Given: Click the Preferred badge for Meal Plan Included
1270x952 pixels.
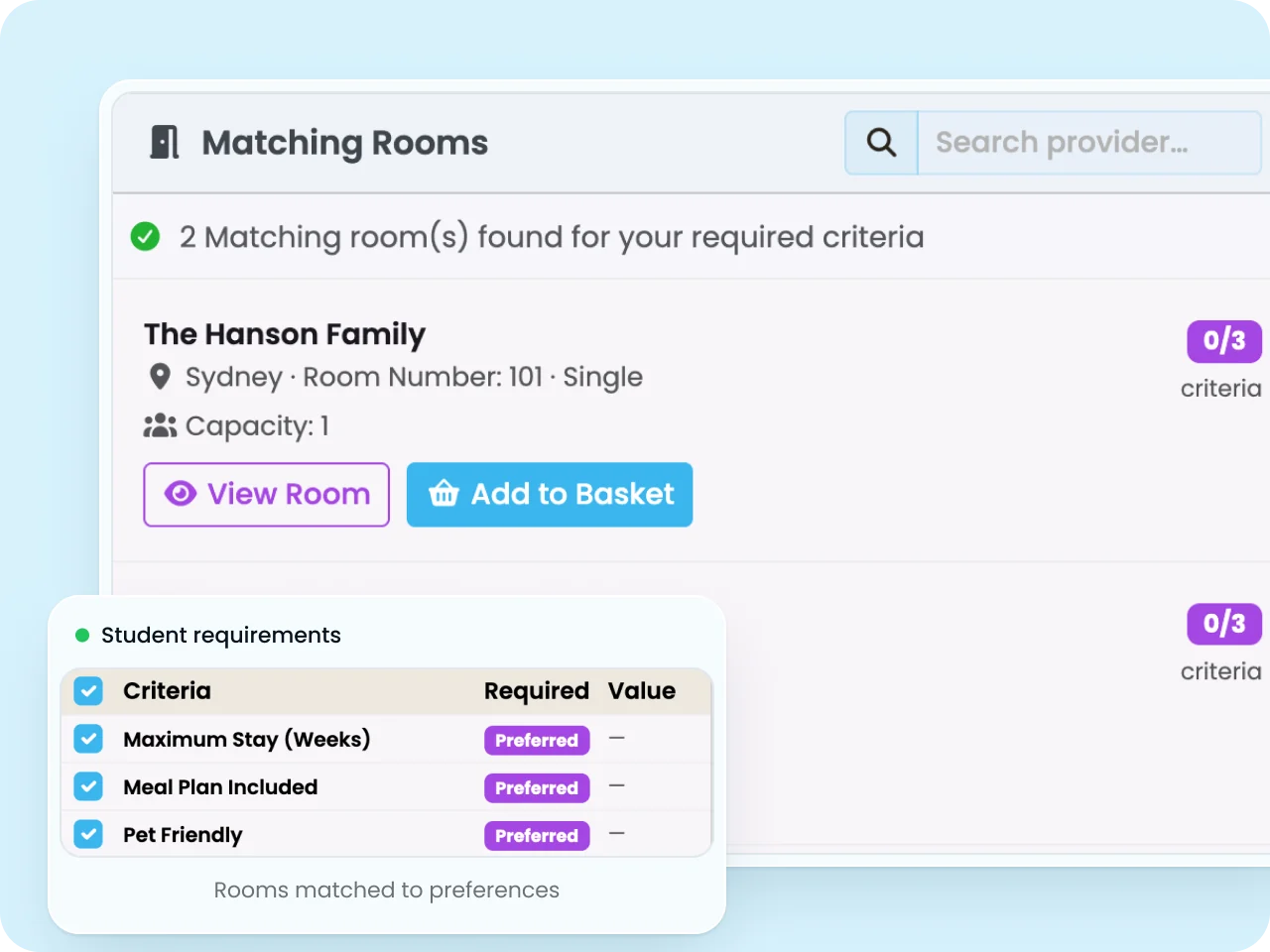Looking at the screenshot, I should coord(537,788).
